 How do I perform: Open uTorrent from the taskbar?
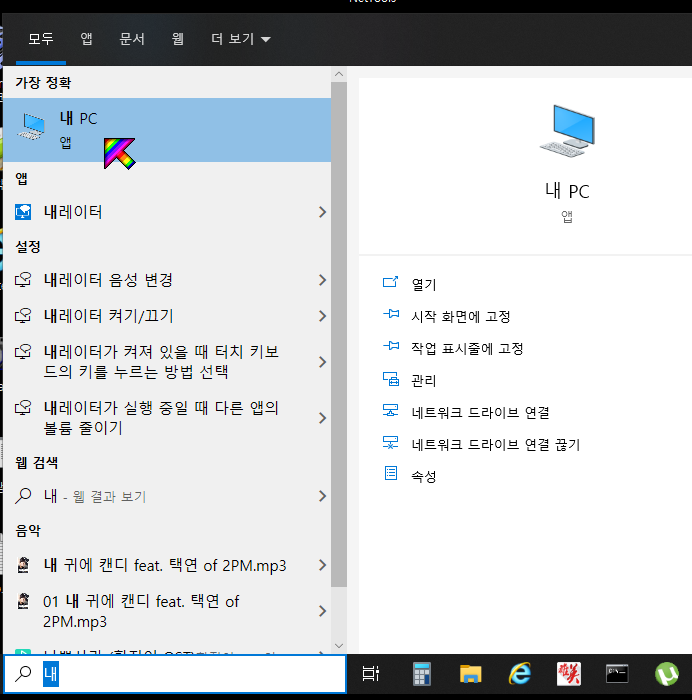[x=667, y=674]
